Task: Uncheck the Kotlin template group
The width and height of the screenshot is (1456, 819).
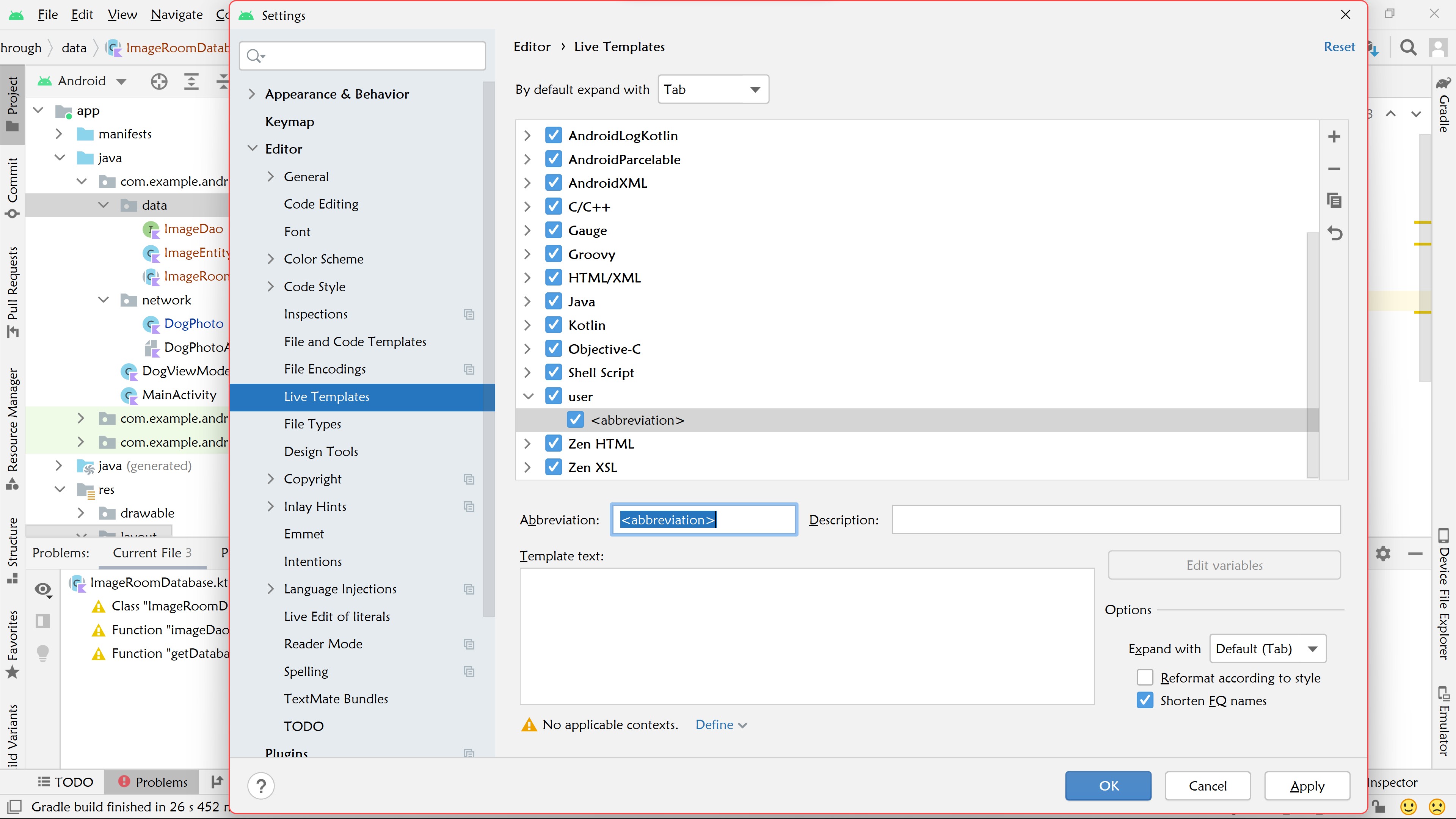Action: 553,325
